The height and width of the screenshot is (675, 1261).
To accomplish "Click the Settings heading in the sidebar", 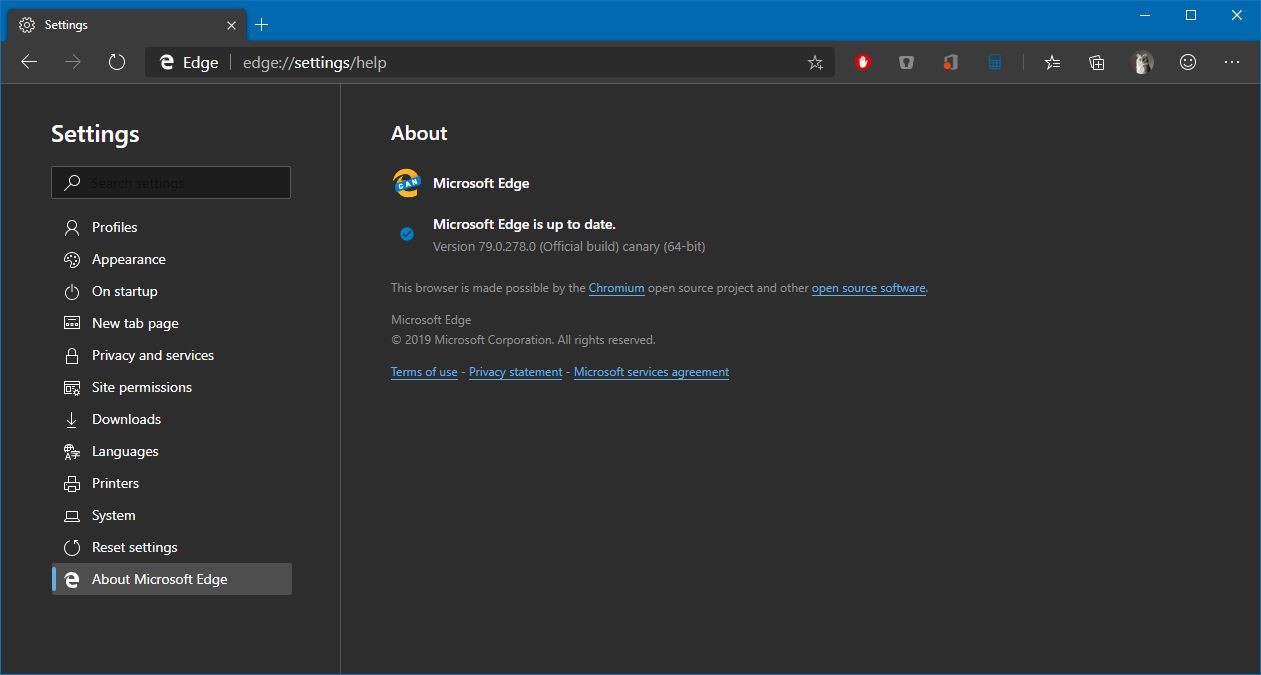I will click(x=95, y=134).
